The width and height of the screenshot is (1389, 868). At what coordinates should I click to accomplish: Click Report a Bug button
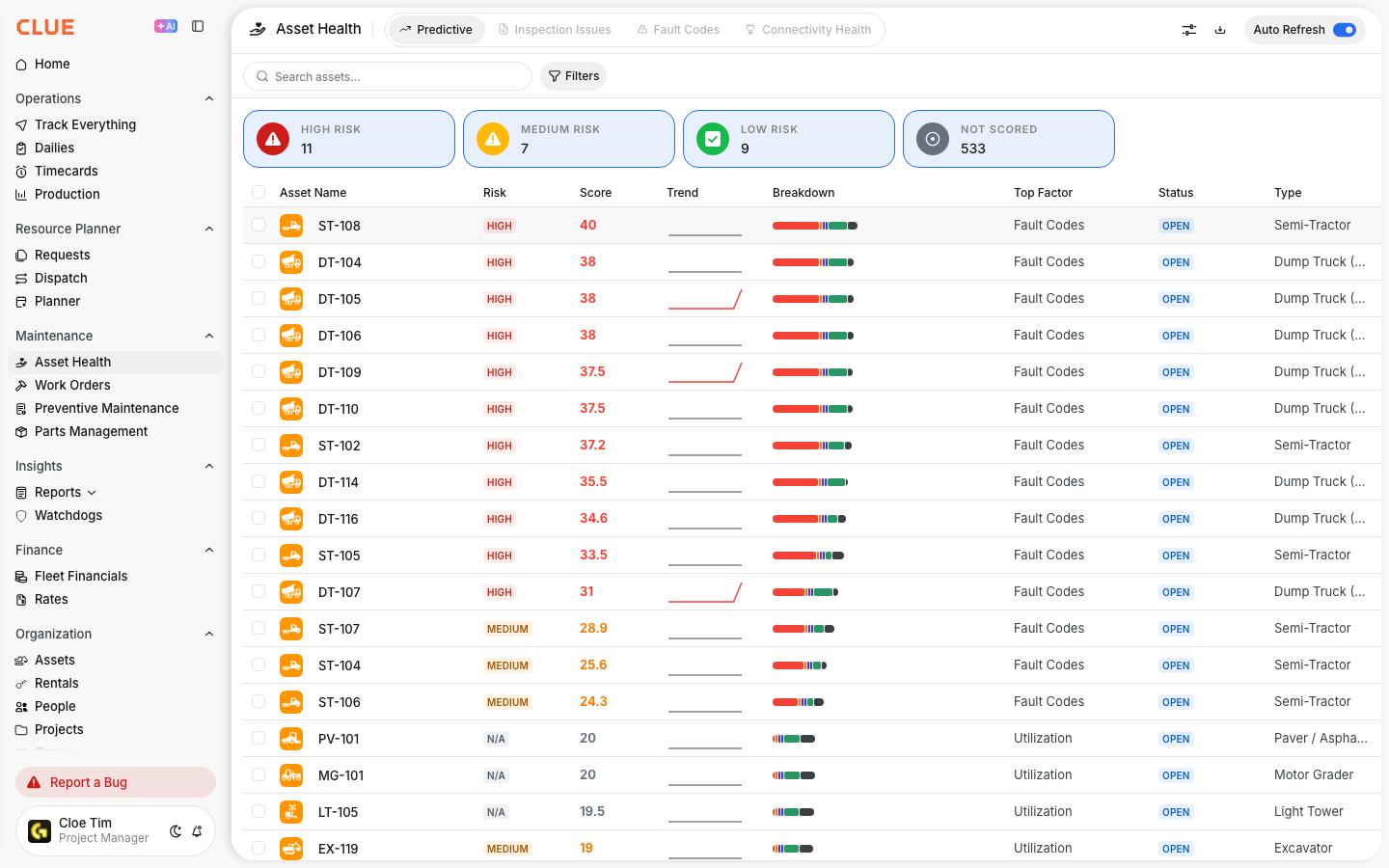point(116,782)
